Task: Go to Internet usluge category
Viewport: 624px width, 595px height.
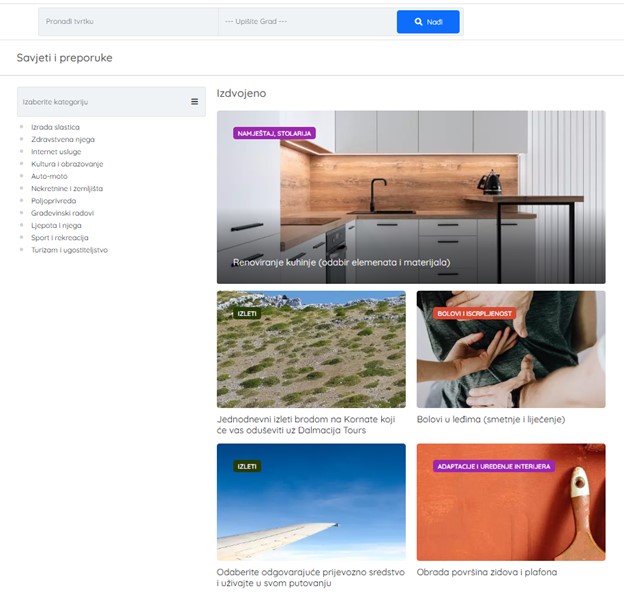Action: coord(56,152)
